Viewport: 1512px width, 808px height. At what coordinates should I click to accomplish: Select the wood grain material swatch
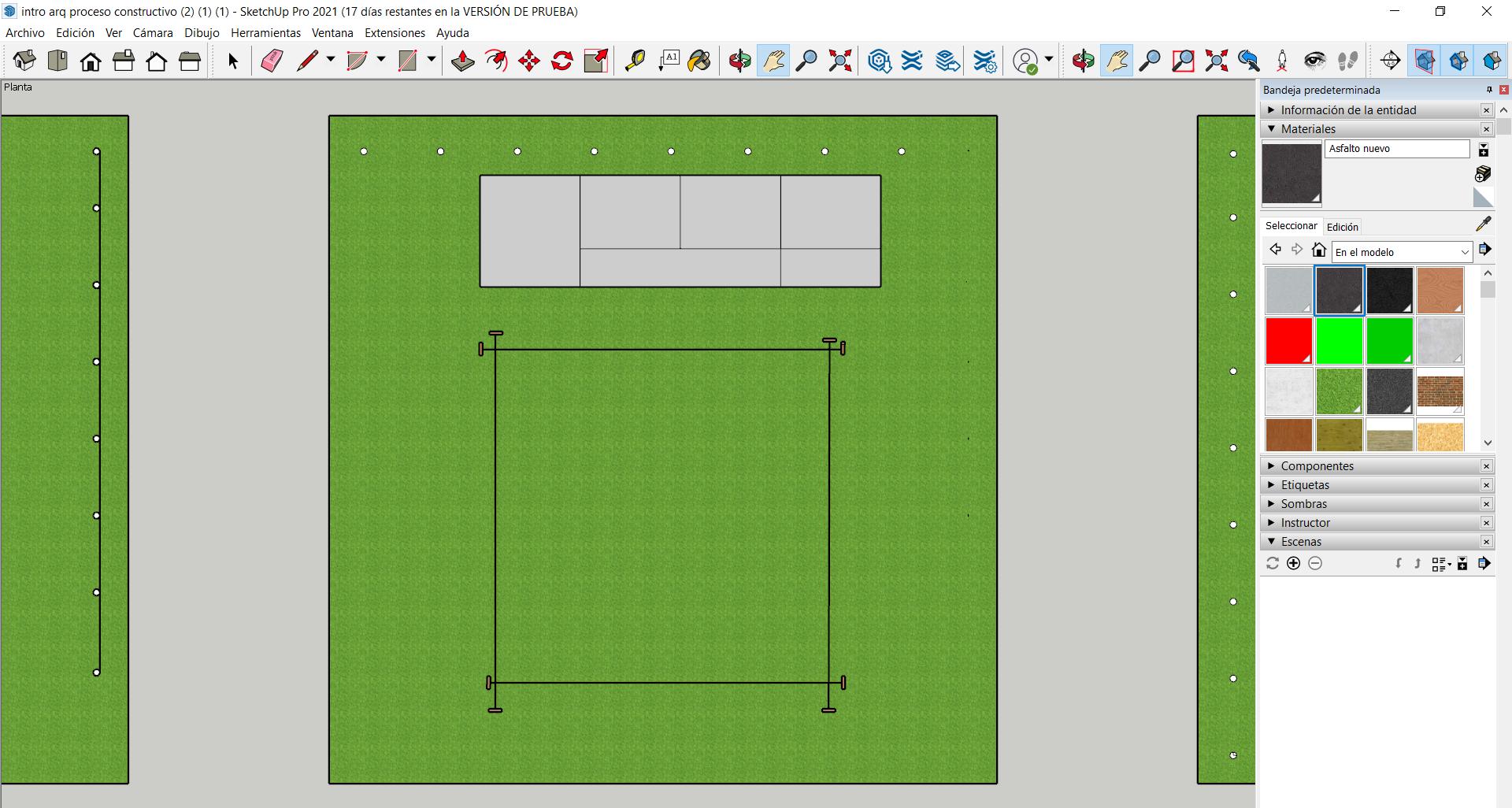(x=1440, y=291)
